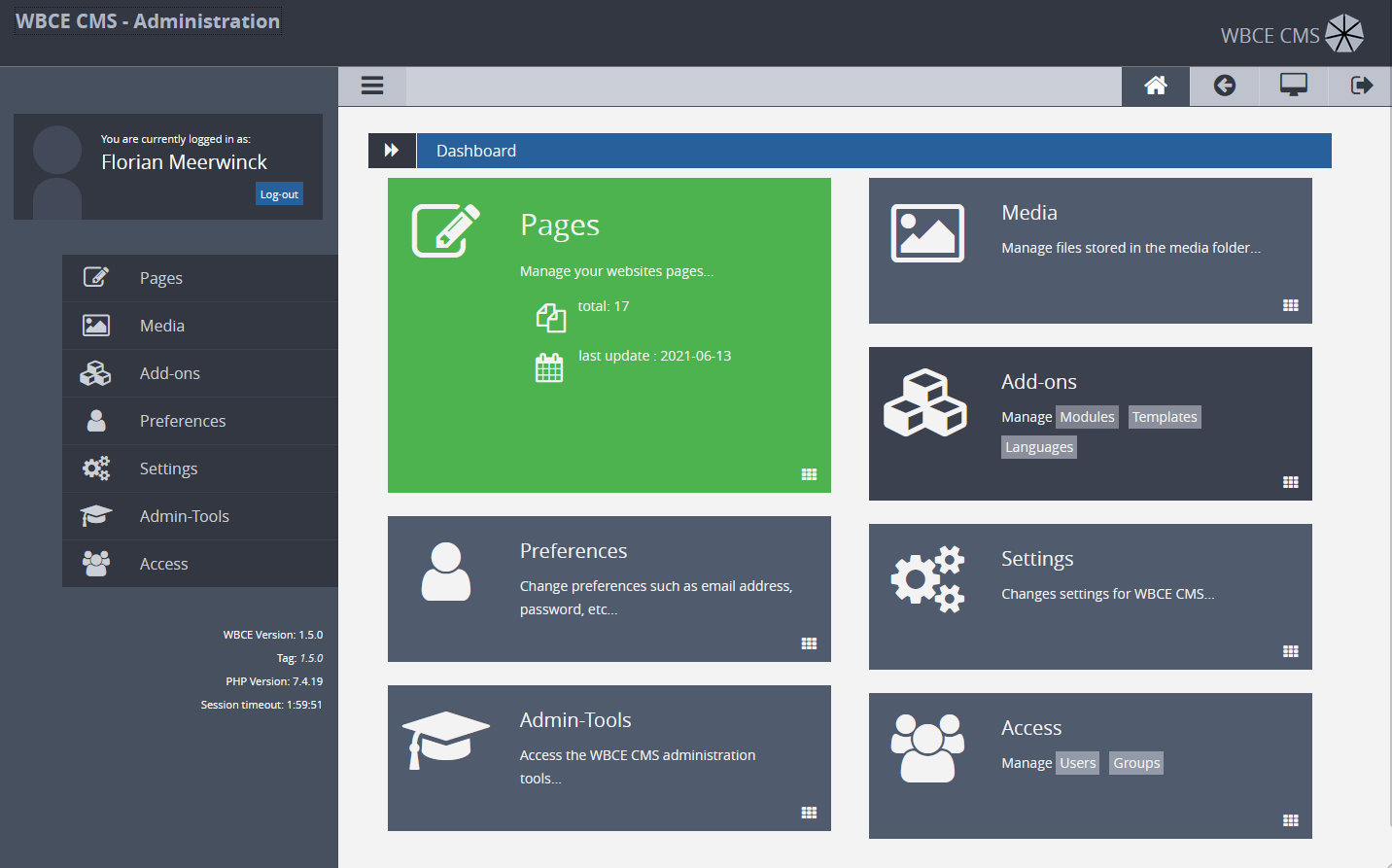Screen dimensions: 1392x868
Task: Click the Pages pencil icon in sidebar
Action: click(95, 277)
